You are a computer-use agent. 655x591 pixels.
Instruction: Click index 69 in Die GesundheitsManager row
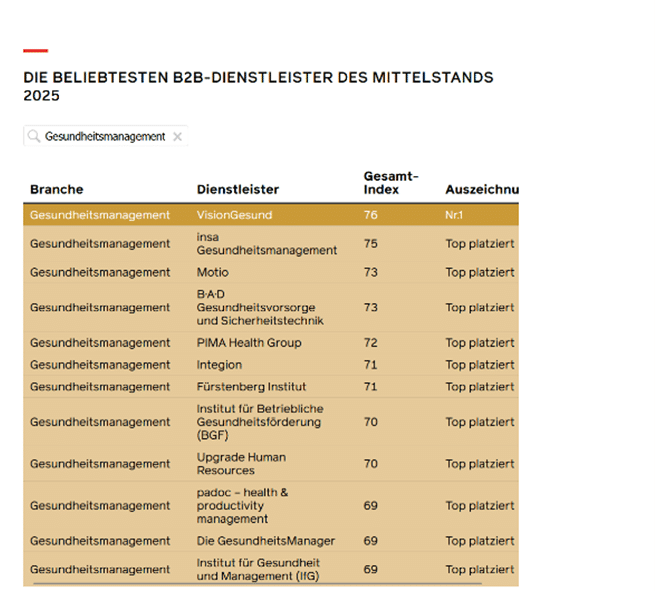pos(371,541)
